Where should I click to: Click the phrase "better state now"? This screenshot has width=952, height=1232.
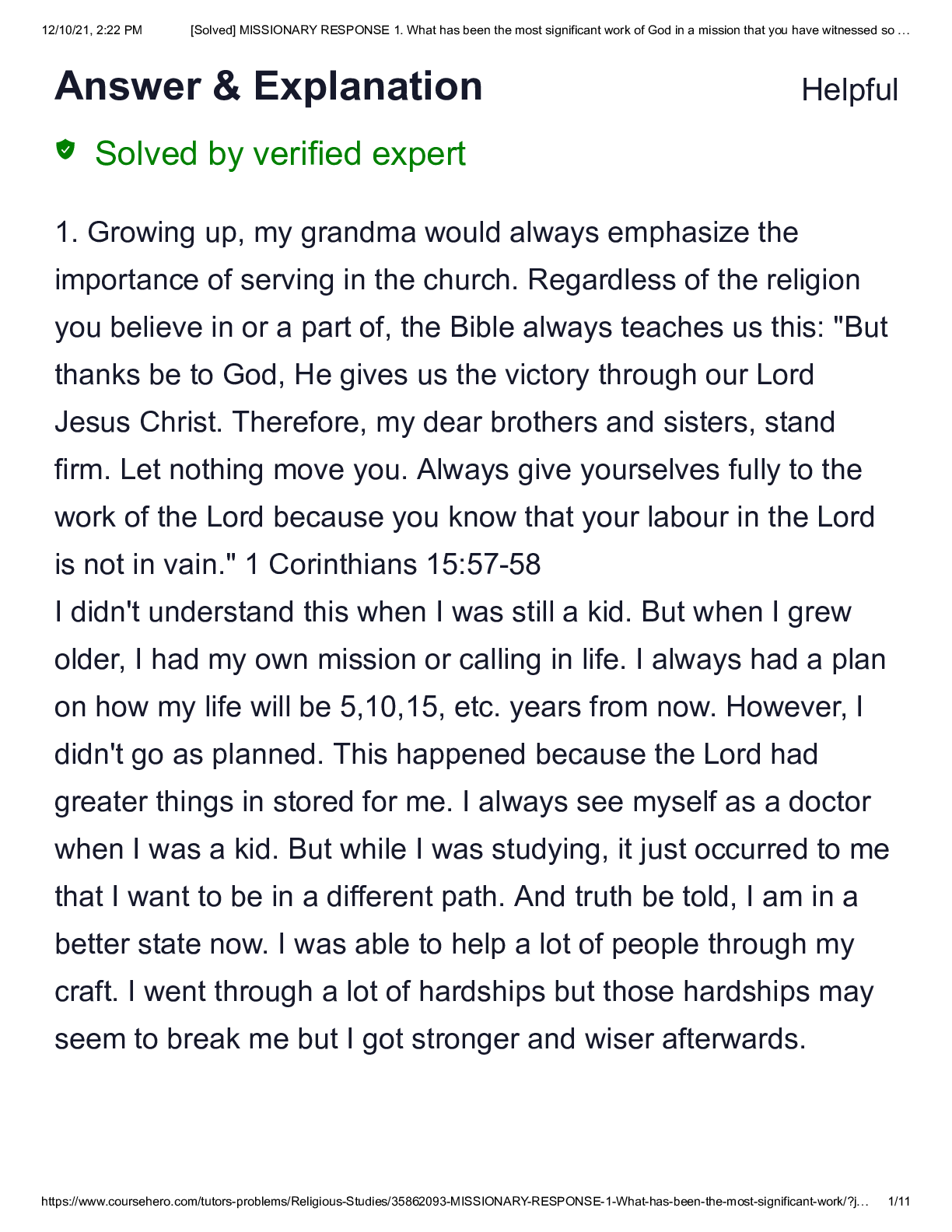coord(161,944)
